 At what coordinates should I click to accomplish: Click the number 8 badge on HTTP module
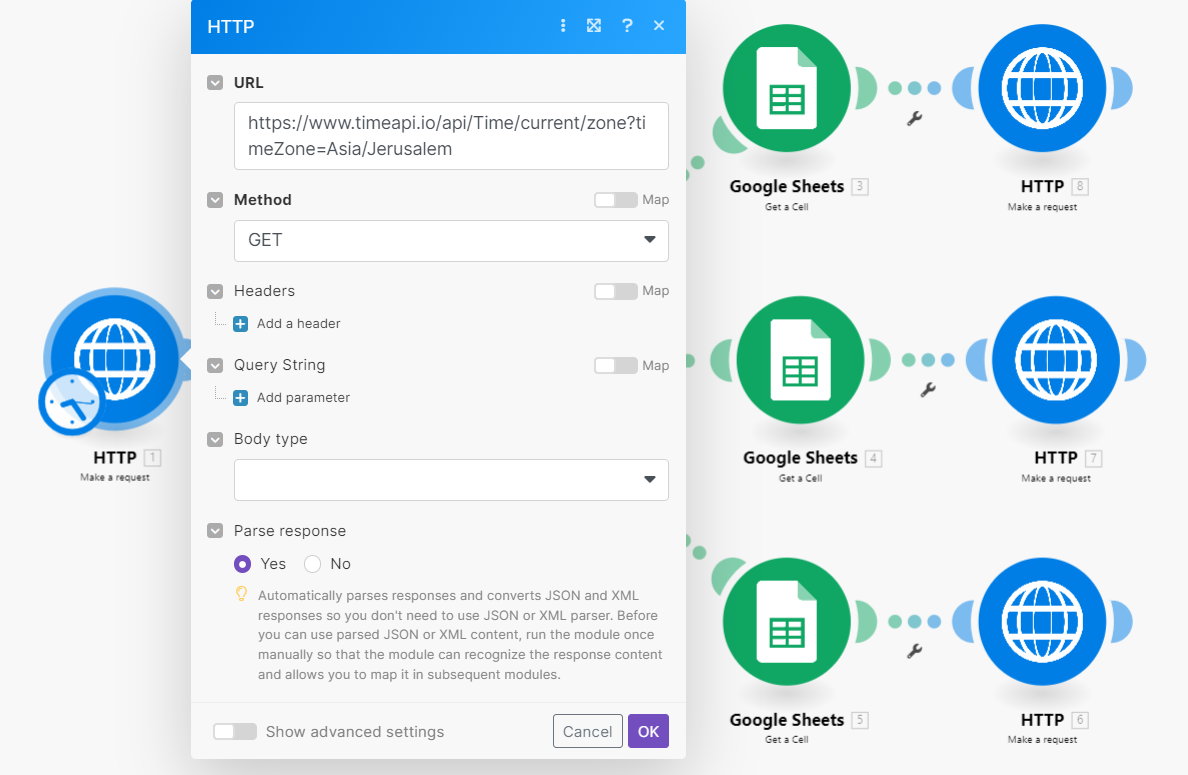click(1080, 186)
